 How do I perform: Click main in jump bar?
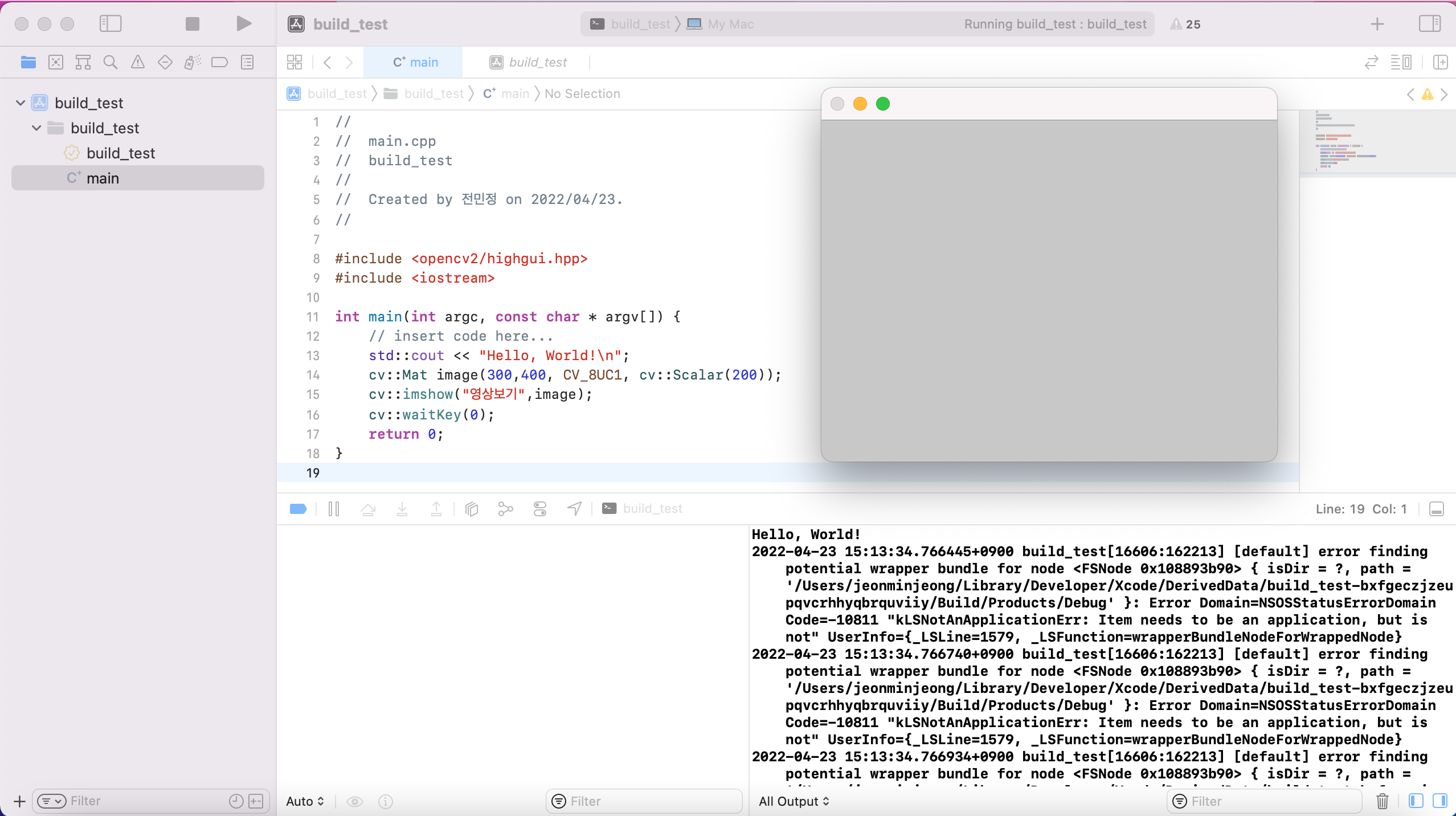point(506,93)
